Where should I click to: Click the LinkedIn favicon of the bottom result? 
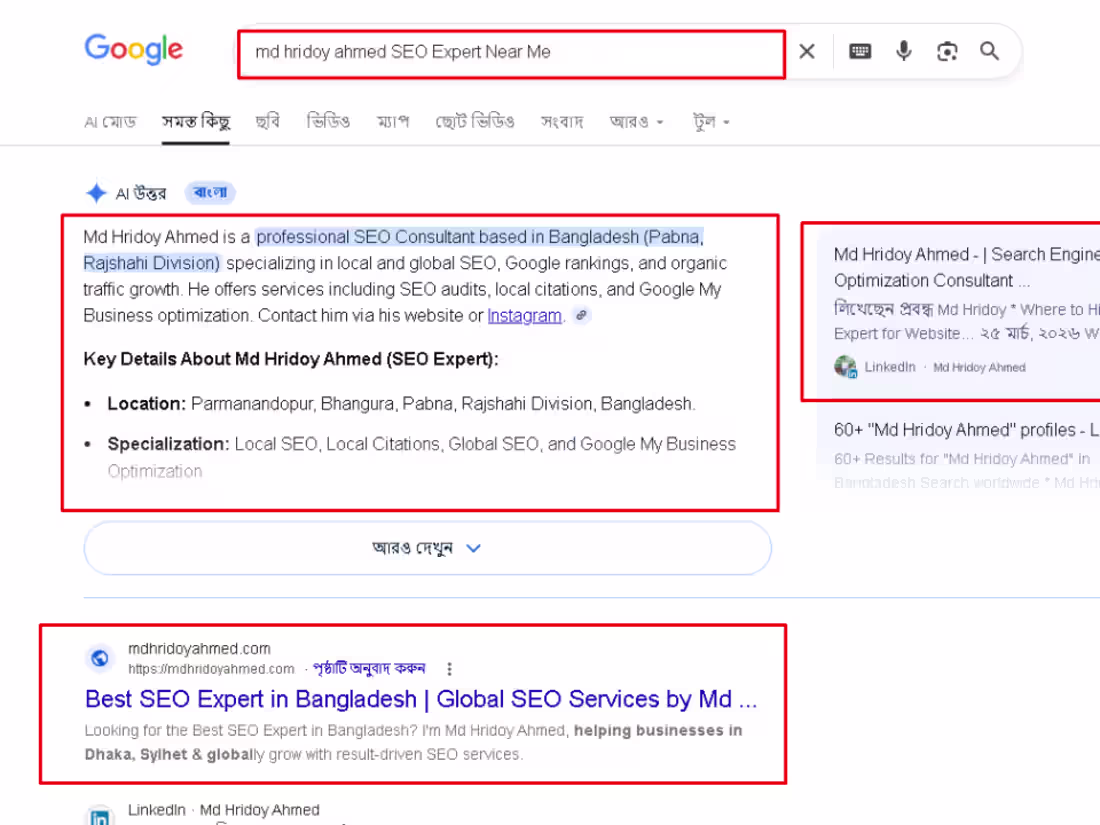click(x=100, y=816)
